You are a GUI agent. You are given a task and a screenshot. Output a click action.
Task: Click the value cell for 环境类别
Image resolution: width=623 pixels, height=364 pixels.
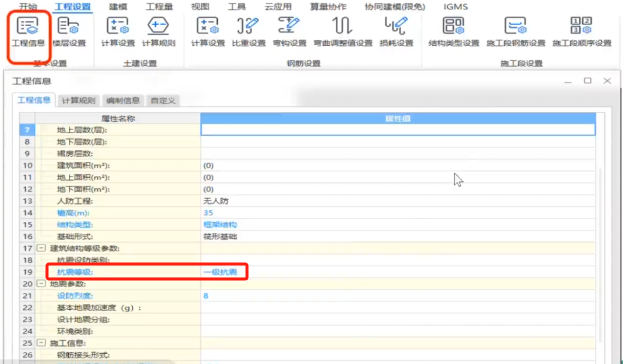[398, 331]
